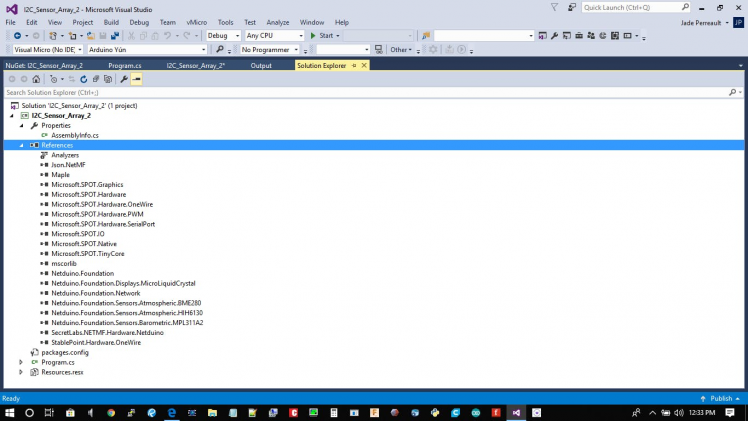Click the serial monitor icon on the Visual Micro toolbar

378,50
